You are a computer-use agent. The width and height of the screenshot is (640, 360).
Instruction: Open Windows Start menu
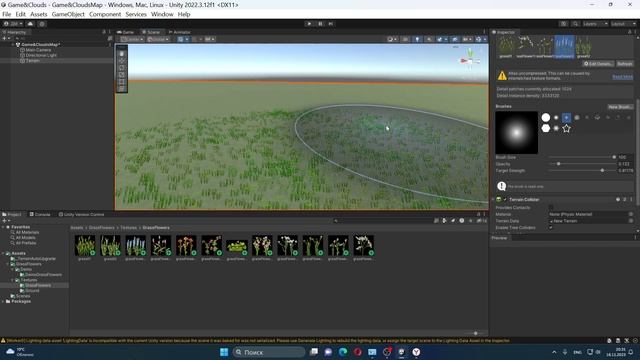(224, 352)
